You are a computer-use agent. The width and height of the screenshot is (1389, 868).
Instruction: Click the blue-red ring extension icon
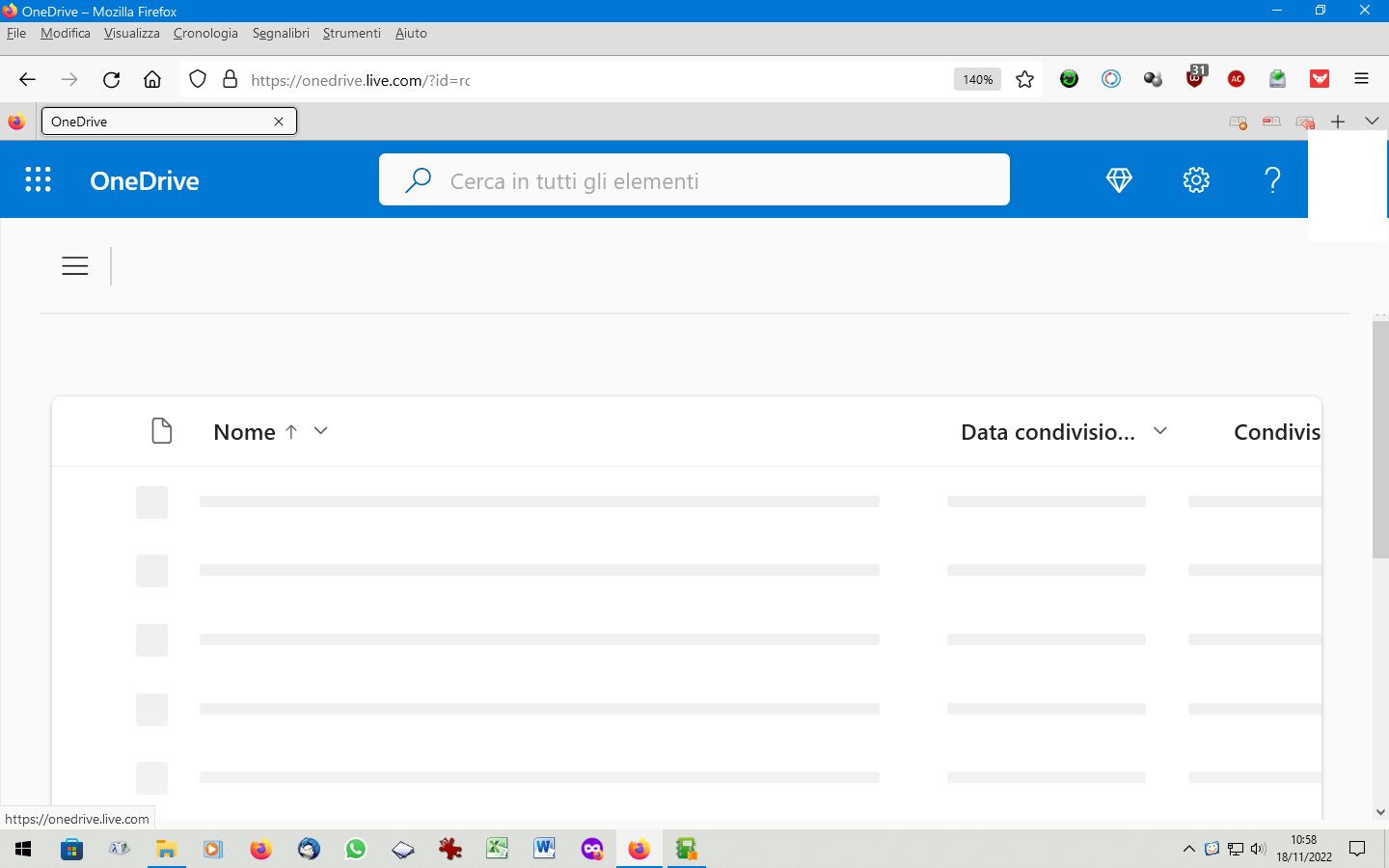pos(1111,79)
